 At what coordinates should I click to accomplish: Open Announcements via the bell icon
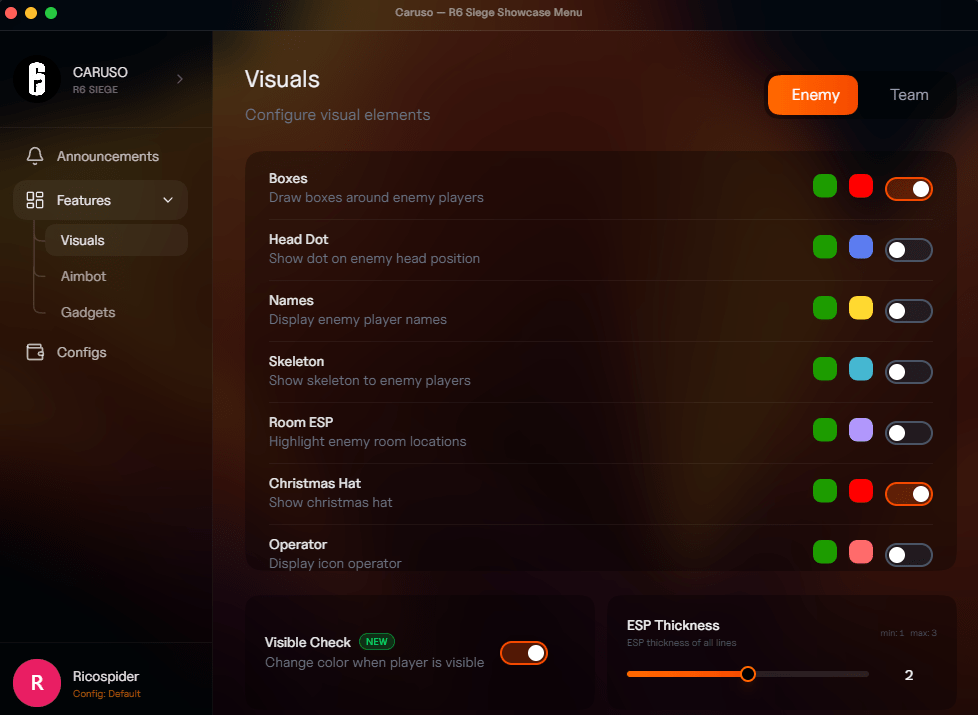[35, 156]
